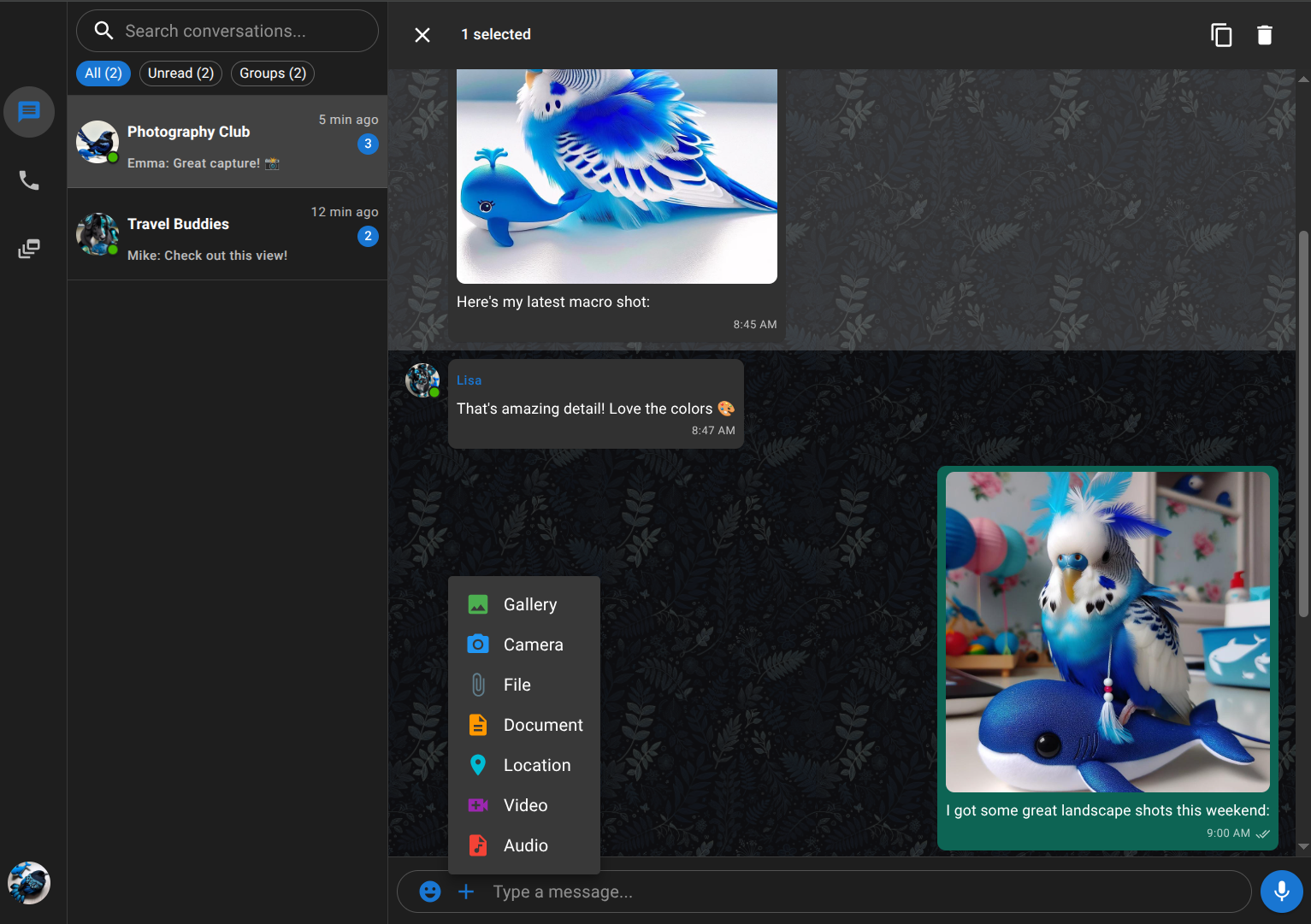Click the Search conversations field
This screenshot has width=1311, height=924.
[x=227, y=31]
